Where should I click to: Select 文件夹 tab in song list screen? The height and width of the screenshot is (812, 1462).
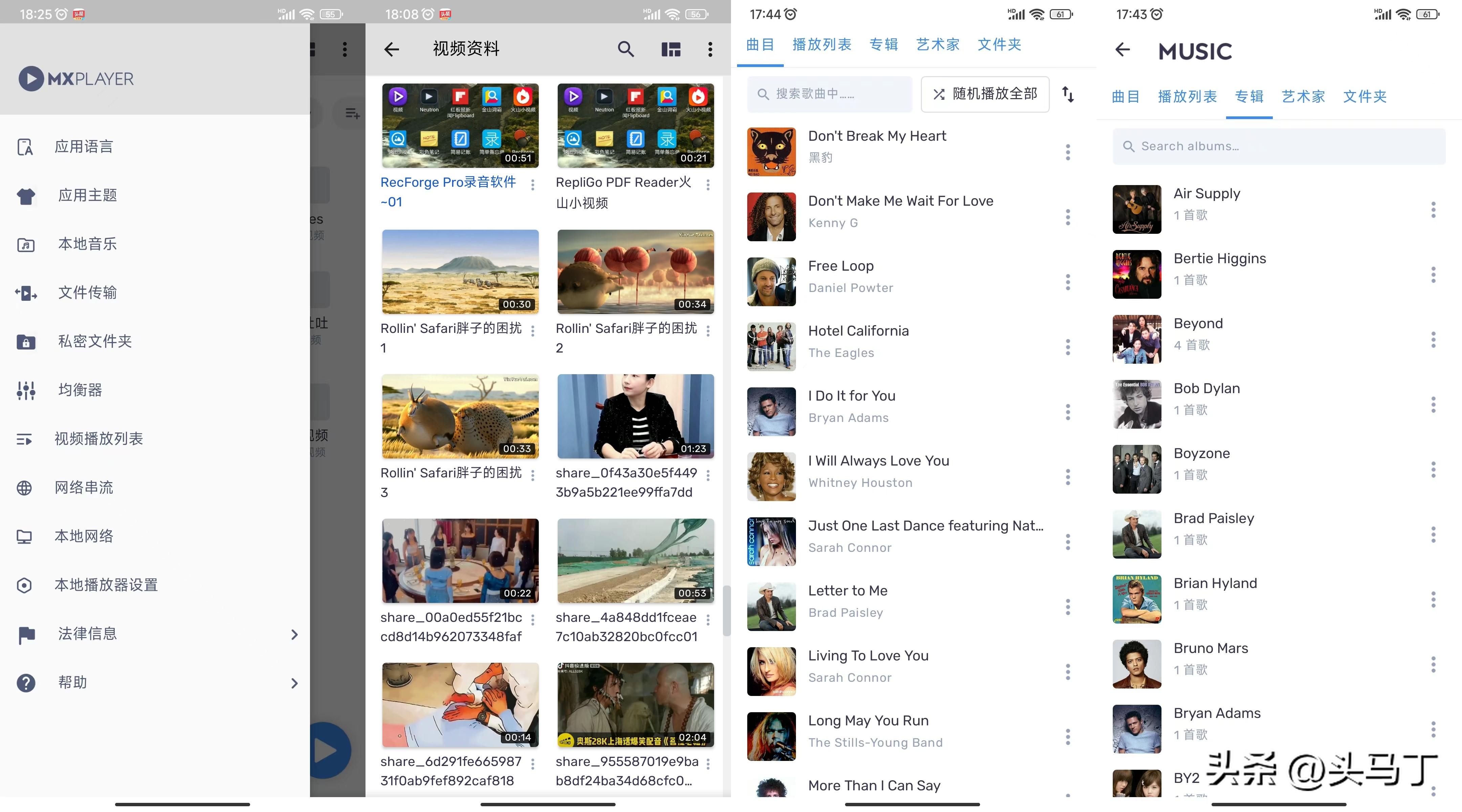tap(999, 44)
